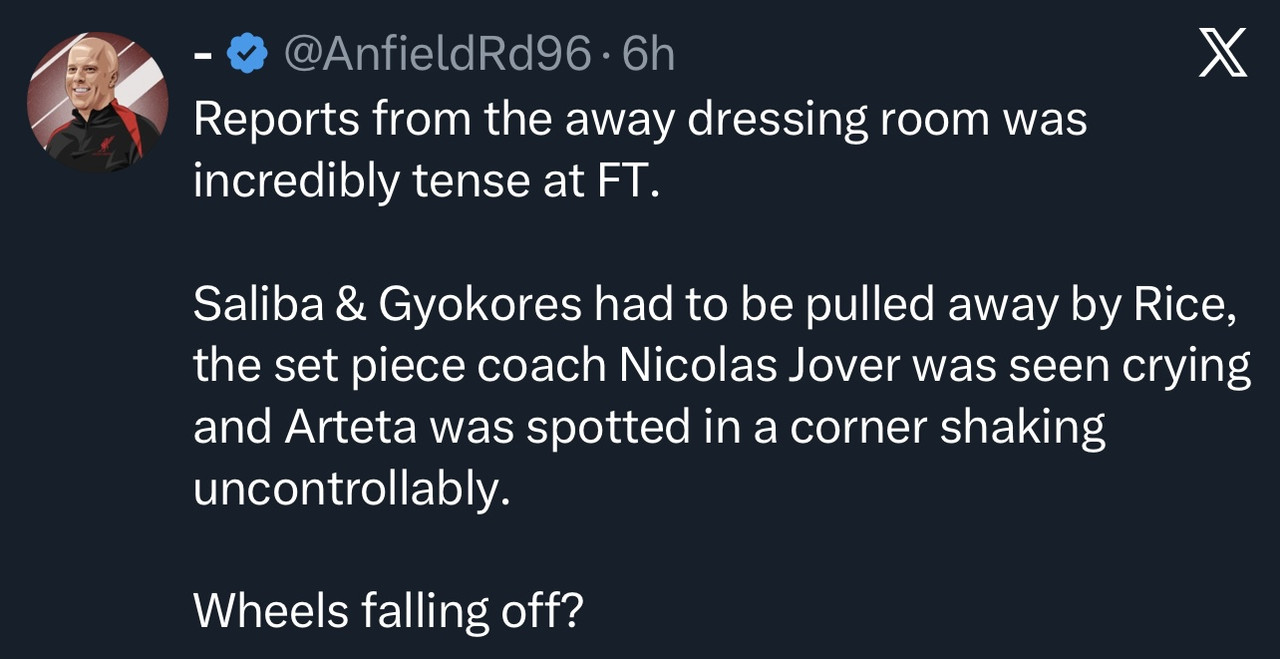Click the X logo icon

1222,53
